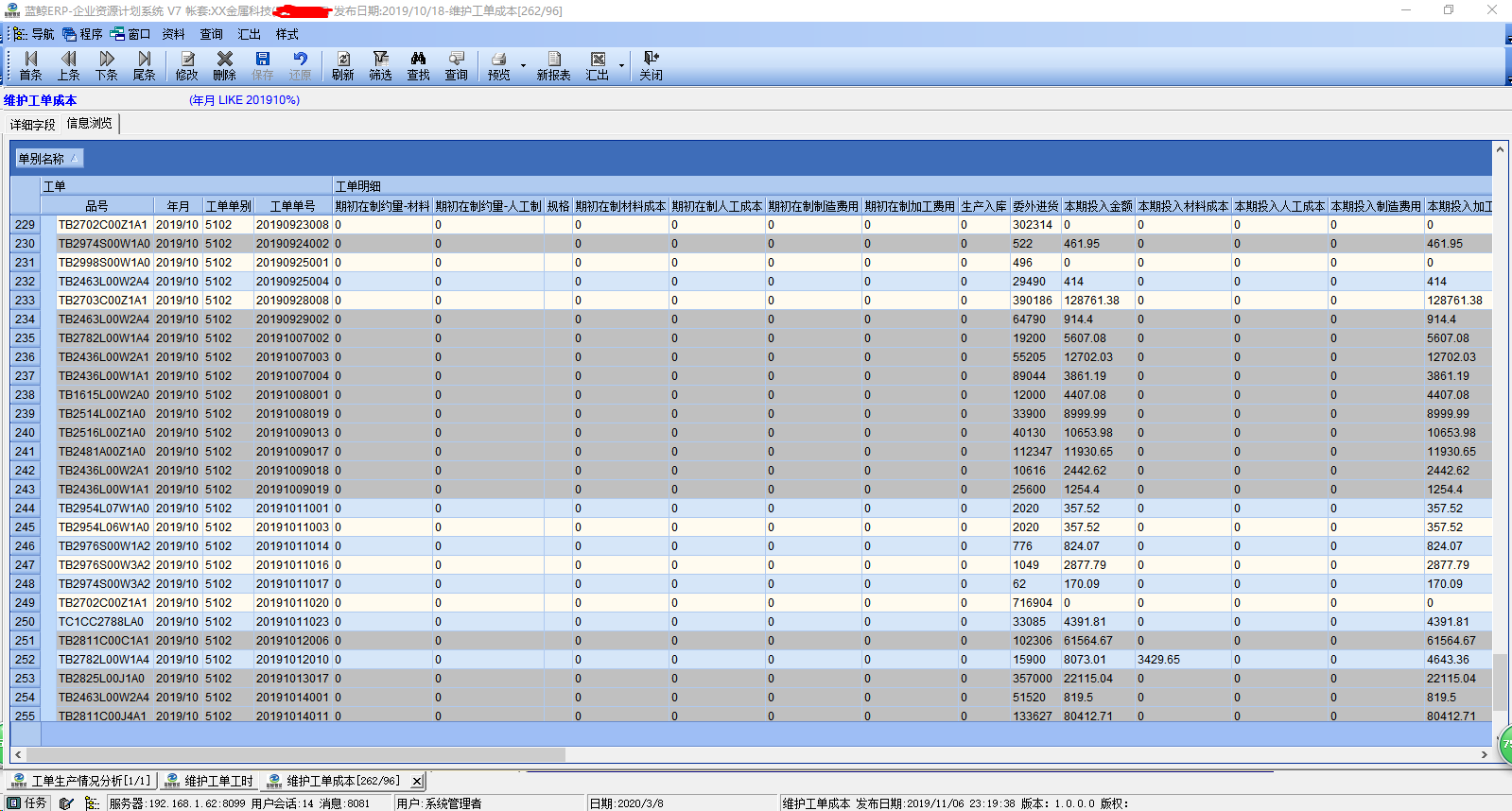Select row number 229
The width and height of the screenshot is (1512, 811).
click(x=25, y=225)
